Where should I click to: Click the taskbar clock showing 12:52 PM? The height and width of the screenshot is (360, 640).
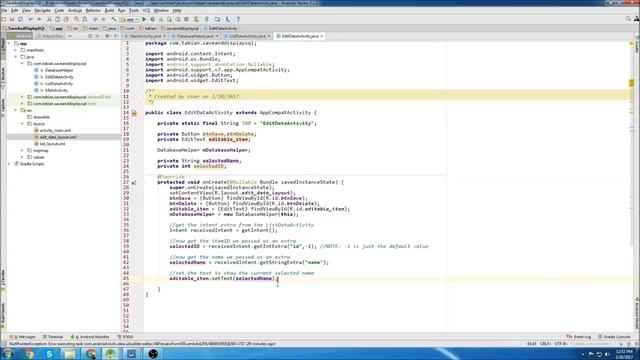pyautogui.click(x=624, y=354)
